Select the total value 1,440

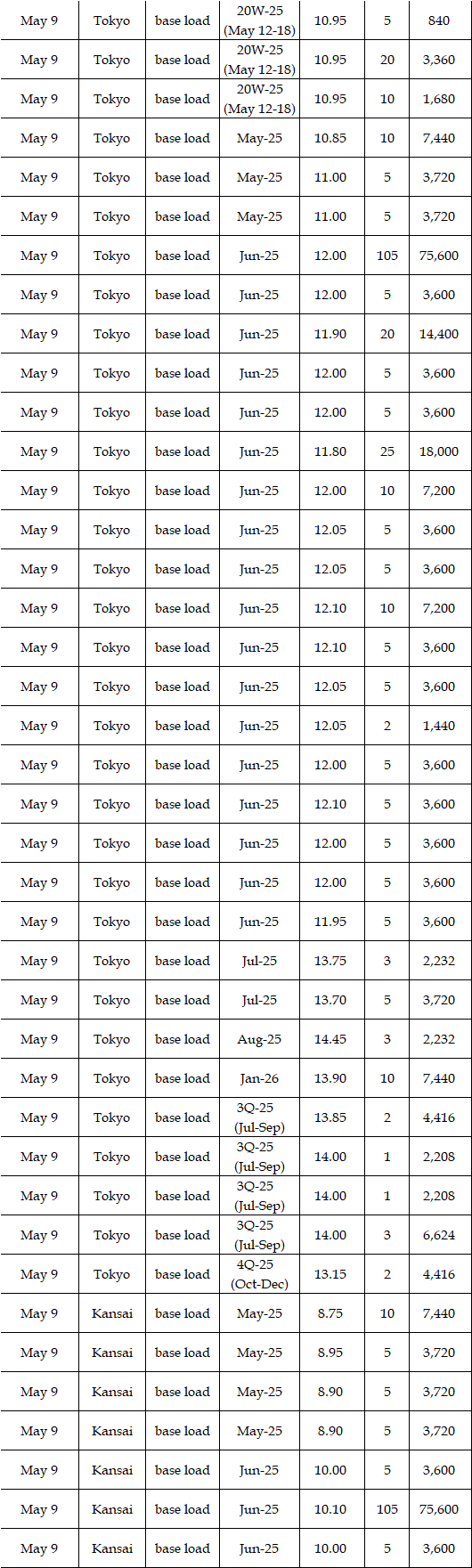pyautogui.click(x=439, y=726)
